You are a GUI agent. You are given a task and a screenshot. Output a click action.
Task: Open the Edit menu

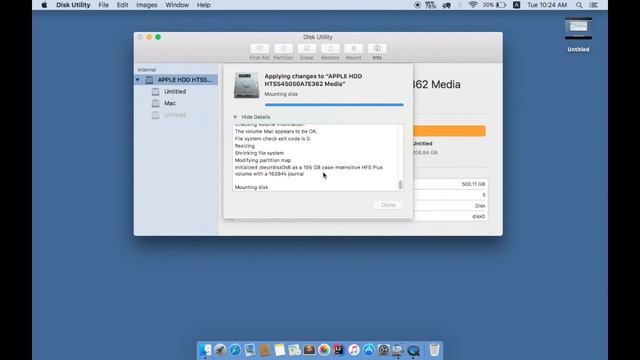[x=122, y=5]
